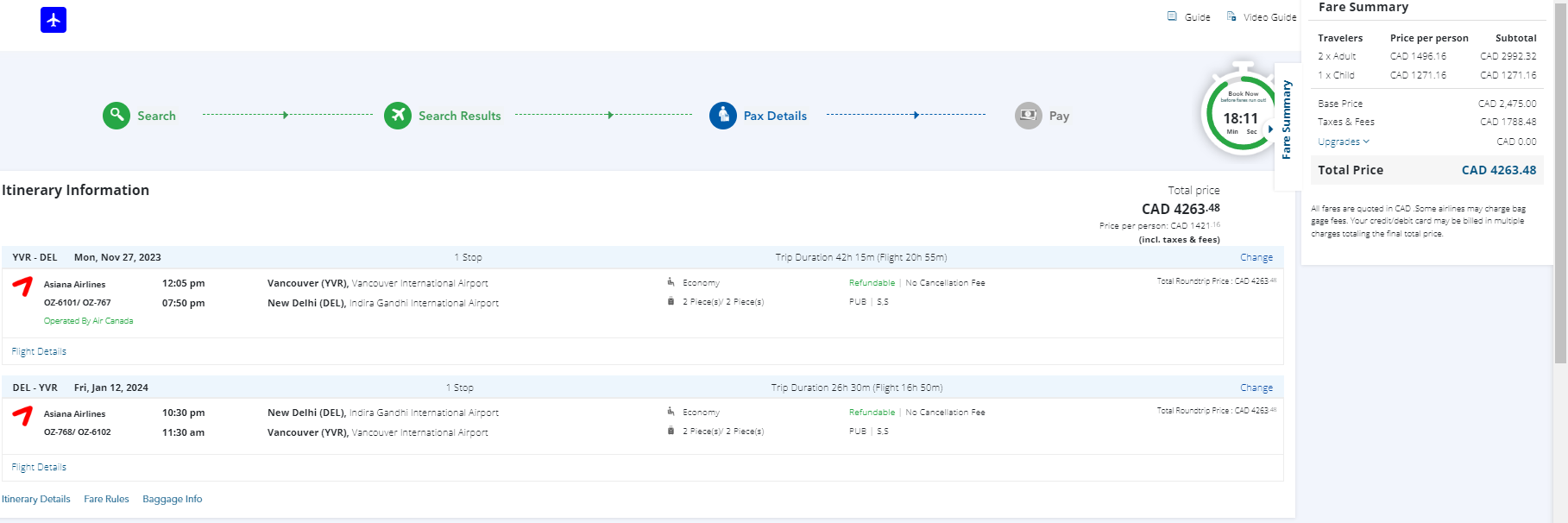Click Asiana Airlines logo on outbound flight
This screenshot has width=1568, height=523.
(x=22, y=286)
